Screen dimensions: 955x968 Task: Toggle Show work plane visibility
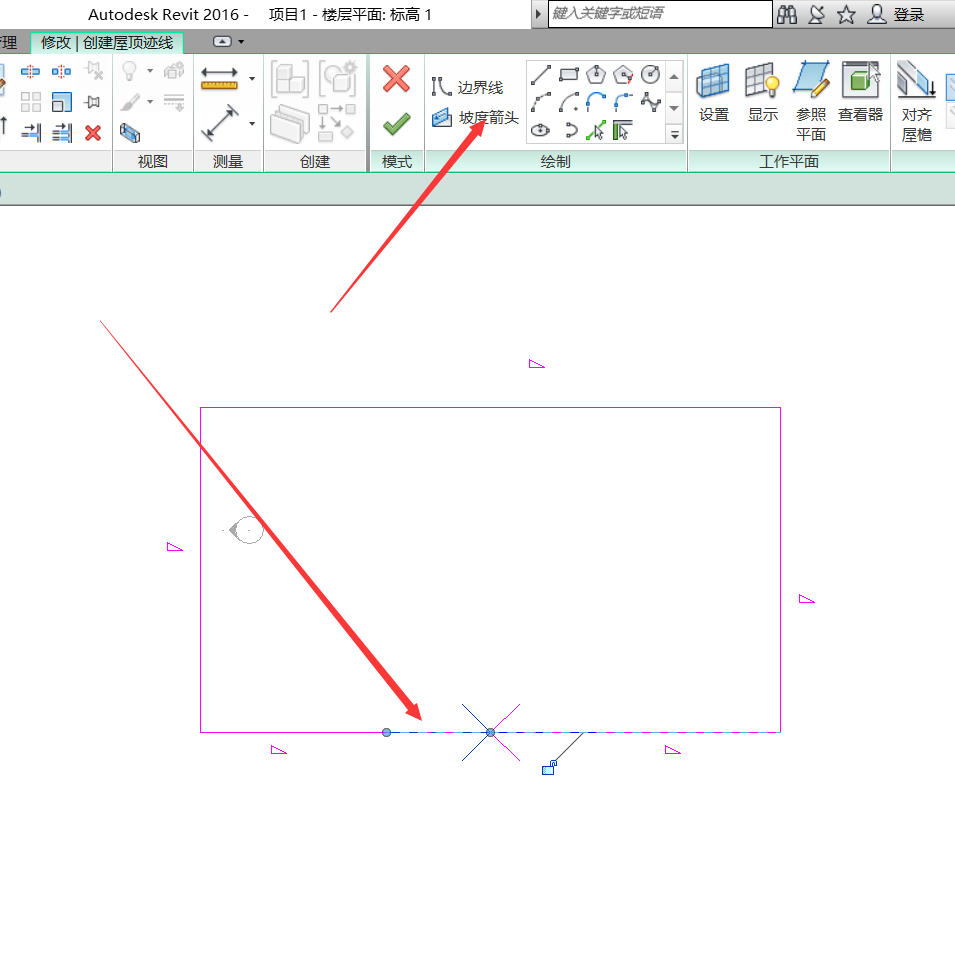(x=762, y=92)
